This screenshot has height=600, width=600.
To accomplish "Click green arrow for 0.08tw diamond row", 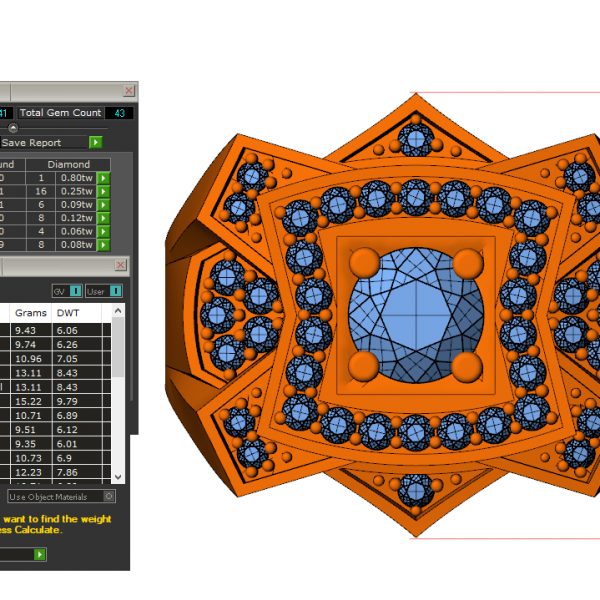I will 102,244.
